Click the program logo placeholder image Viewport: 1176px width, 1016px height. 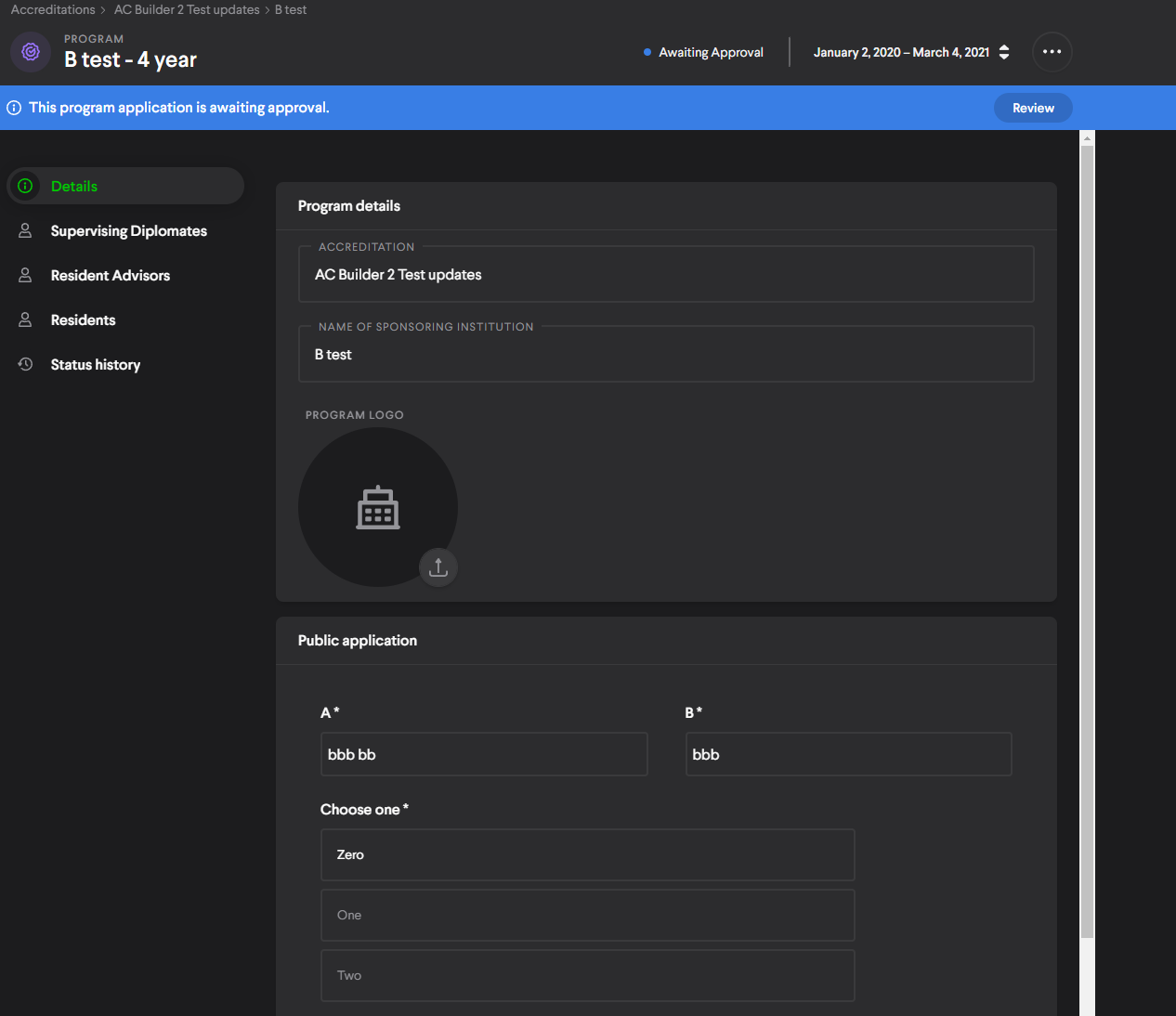coord(377,507)
